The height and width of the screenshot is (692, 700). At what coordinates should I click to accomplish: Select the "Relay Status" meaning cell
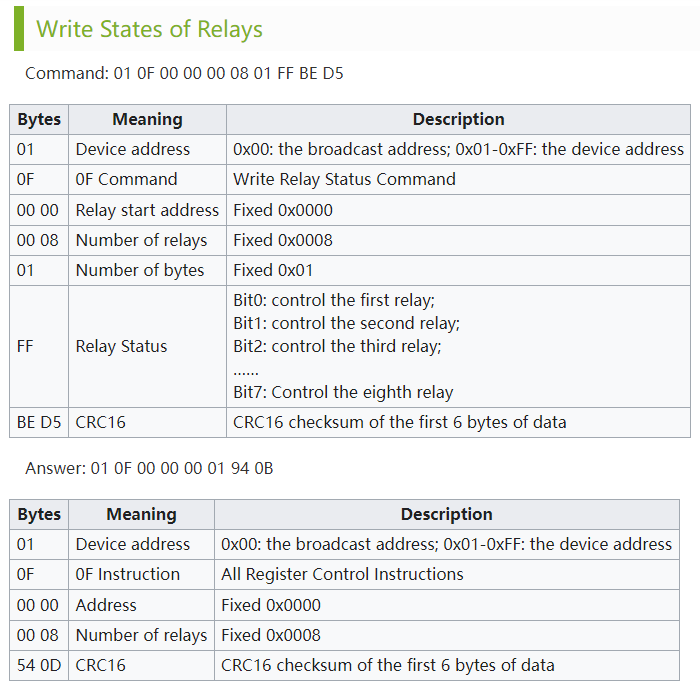(121, 346)
